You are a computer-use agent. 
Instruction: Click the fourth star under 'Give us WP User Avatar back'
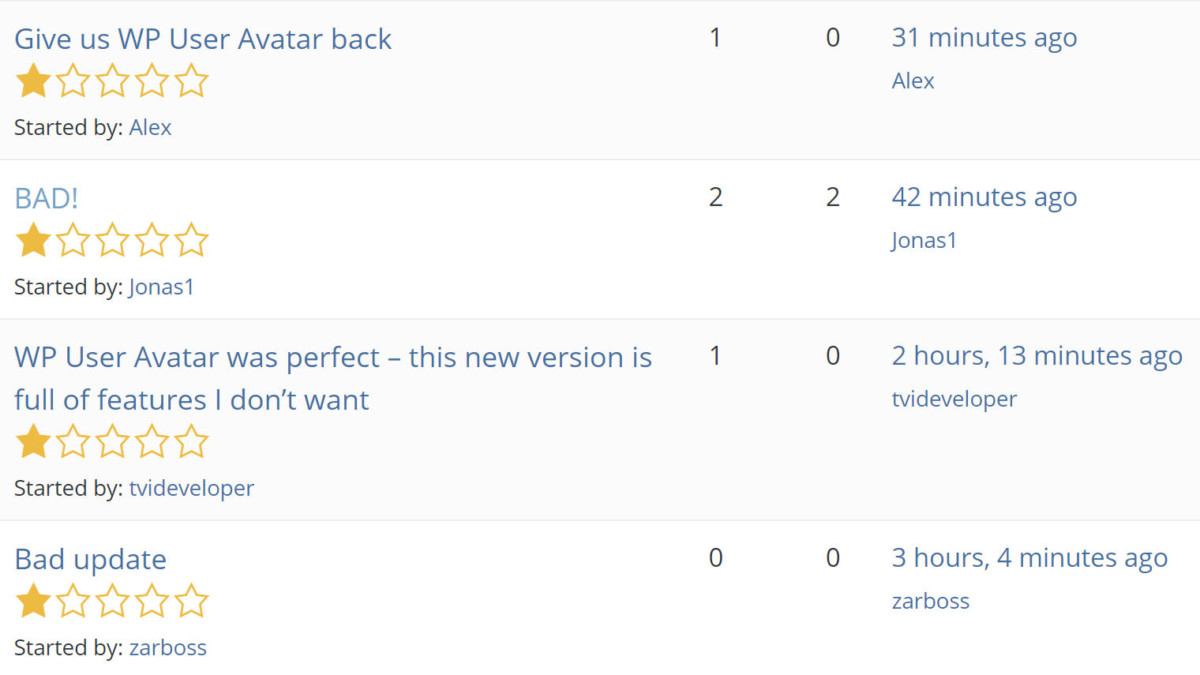pos(151,81)
